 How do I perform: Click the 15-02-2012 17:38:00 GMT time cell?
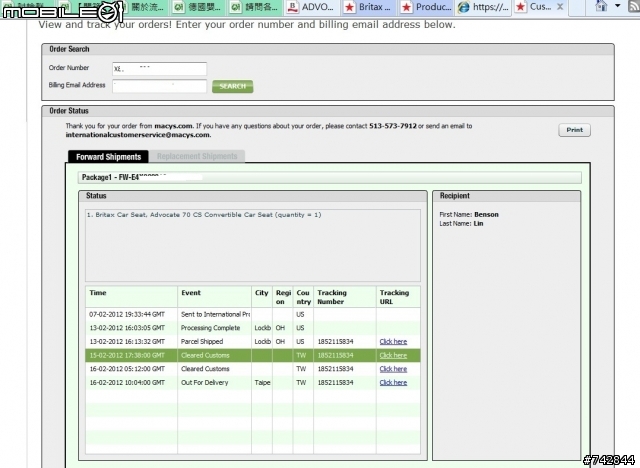point(131,355)
